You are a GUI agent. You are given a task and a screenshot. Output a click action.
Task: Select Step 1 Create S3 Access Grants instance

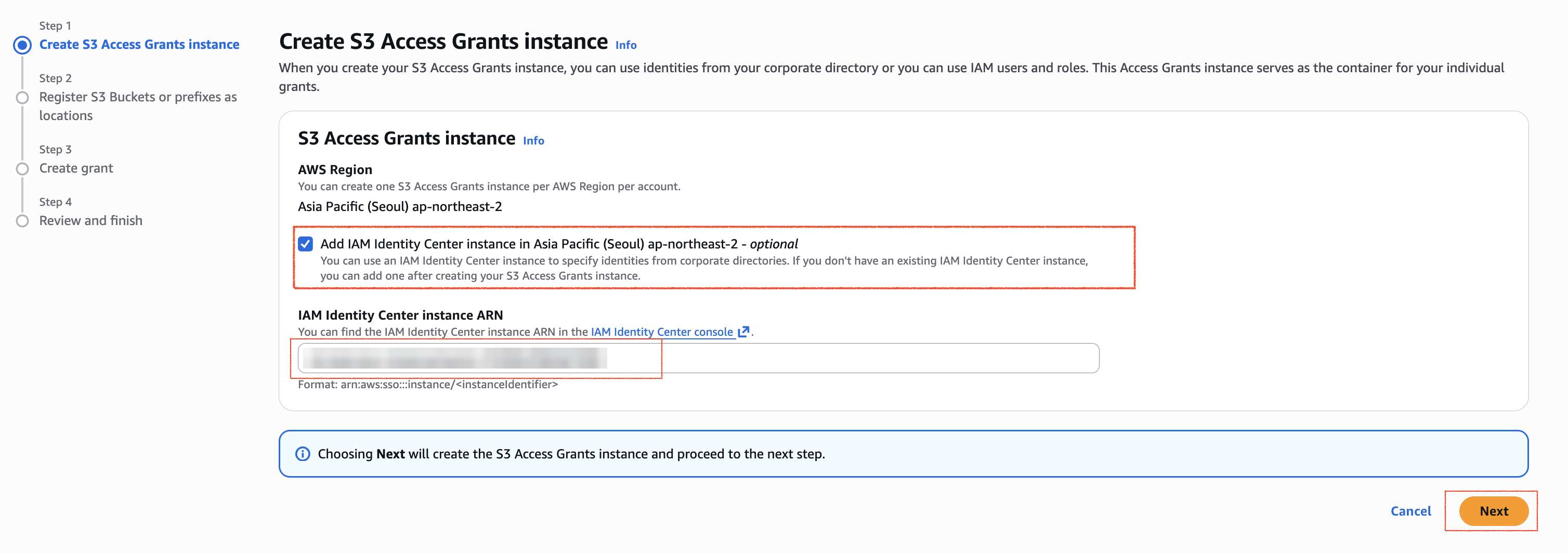click(x=139, y=44)
